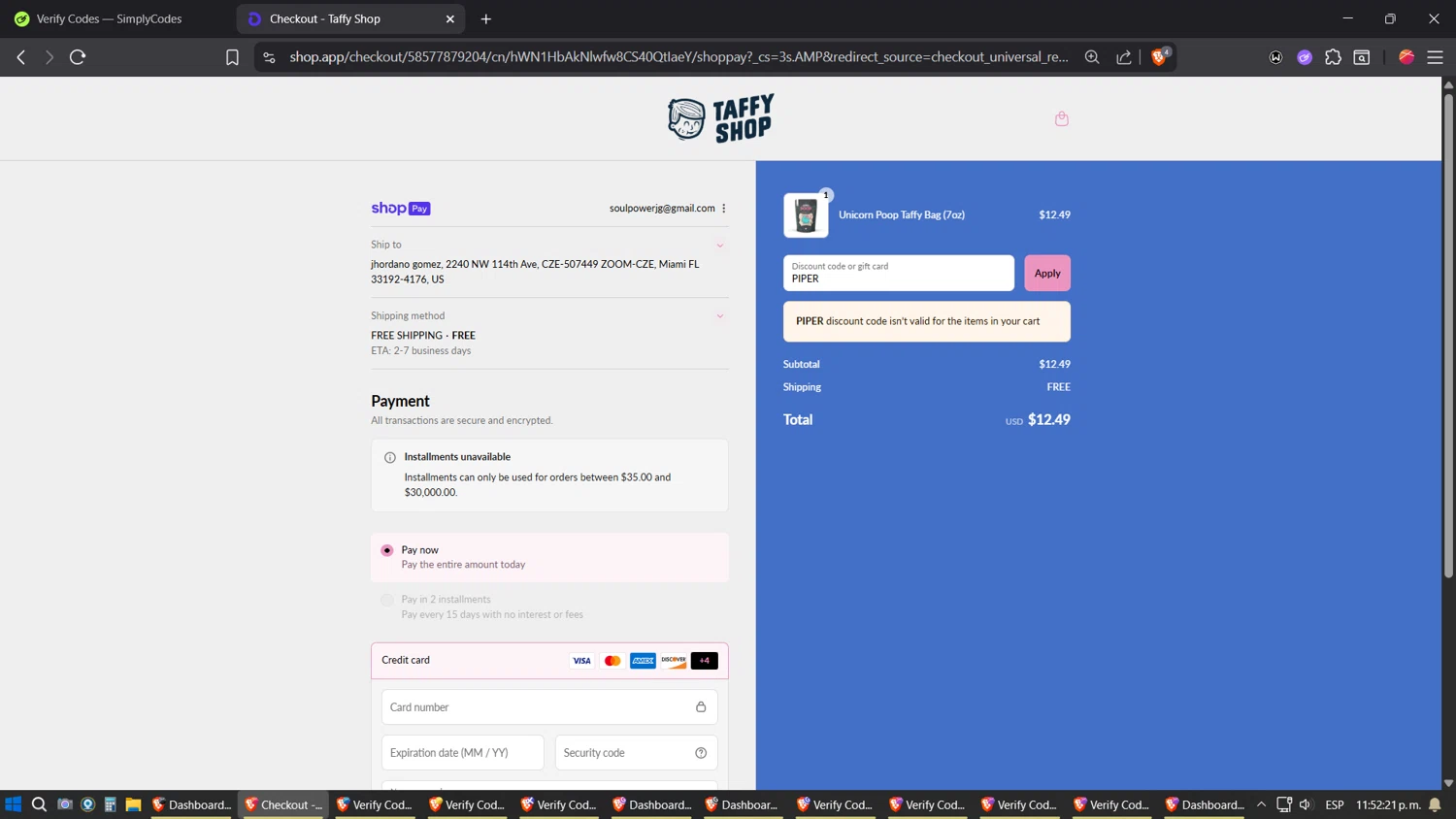The image size is (1456, 819).
Task: Click the page scrollbar up arrow
Action: (1448, 84)
